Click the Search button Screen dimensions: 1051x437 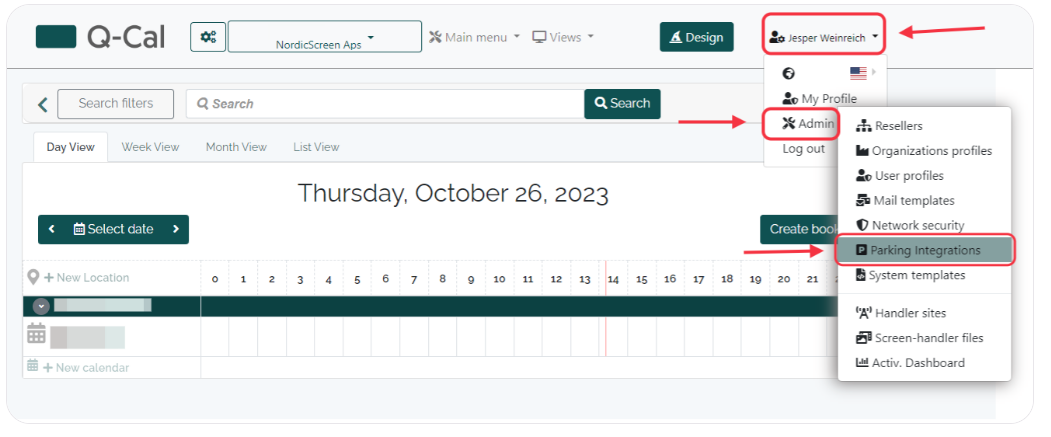pos(622,104)
